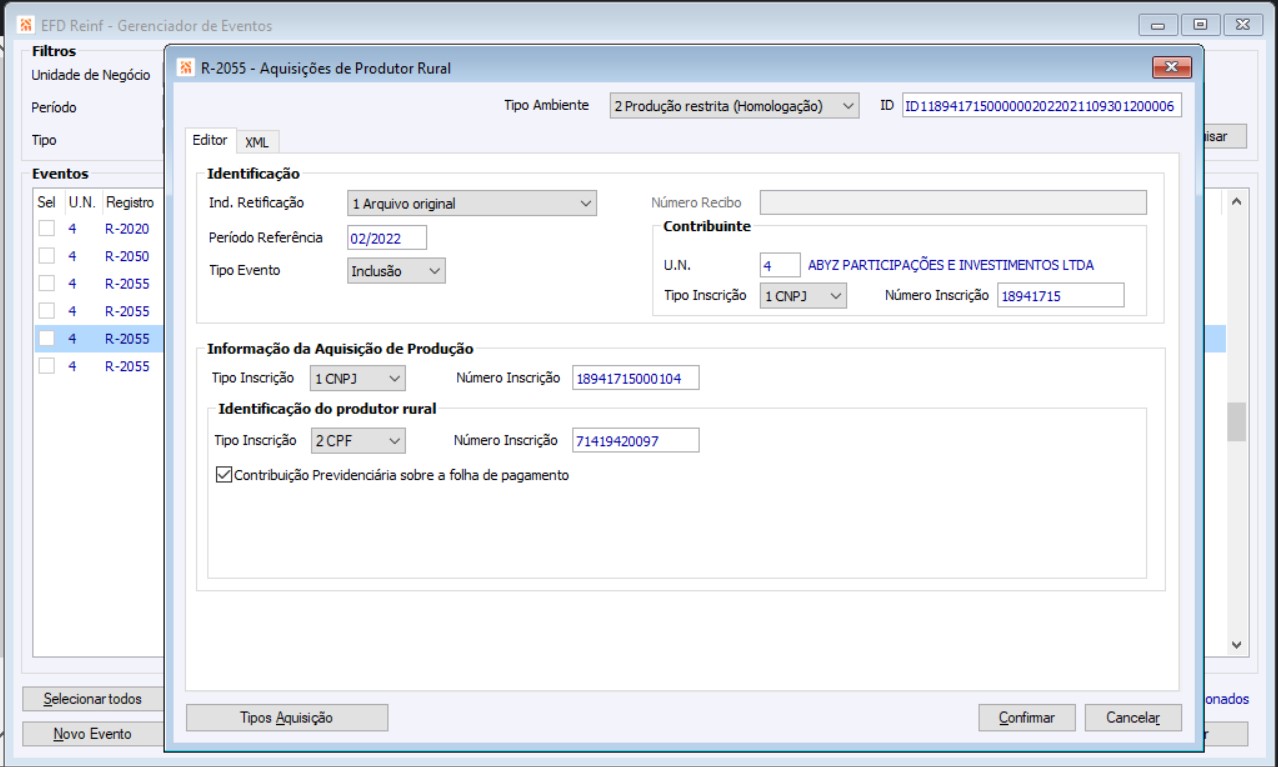1278x767 pixels.
Task: Switch to the XML tab
Action: tap(257, 142)
